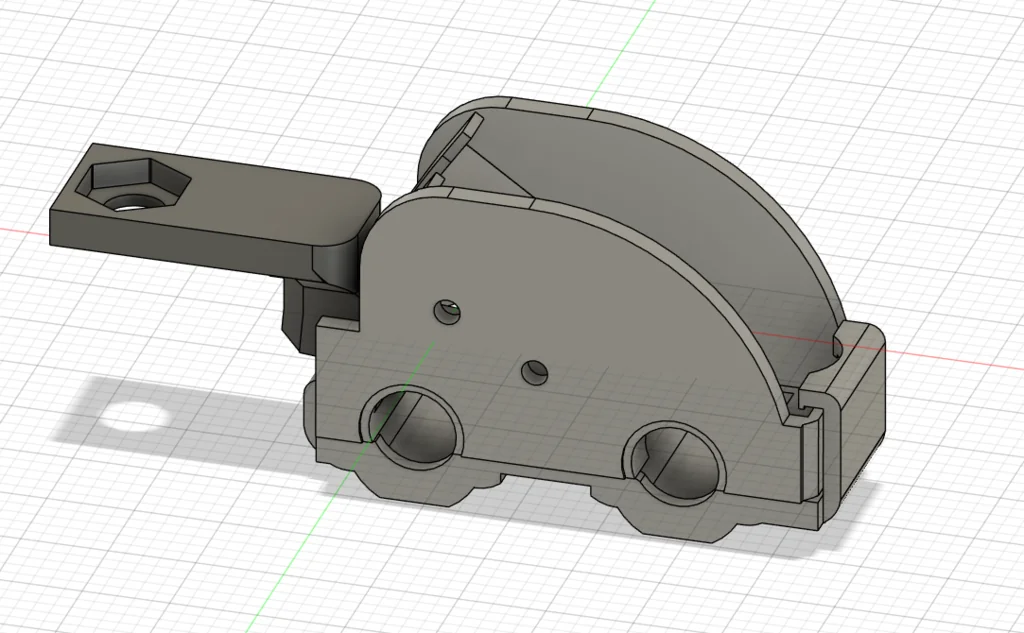Select the lower small hole on front plate
Viewport: 1024px width, 633px height.
(537, 373)
